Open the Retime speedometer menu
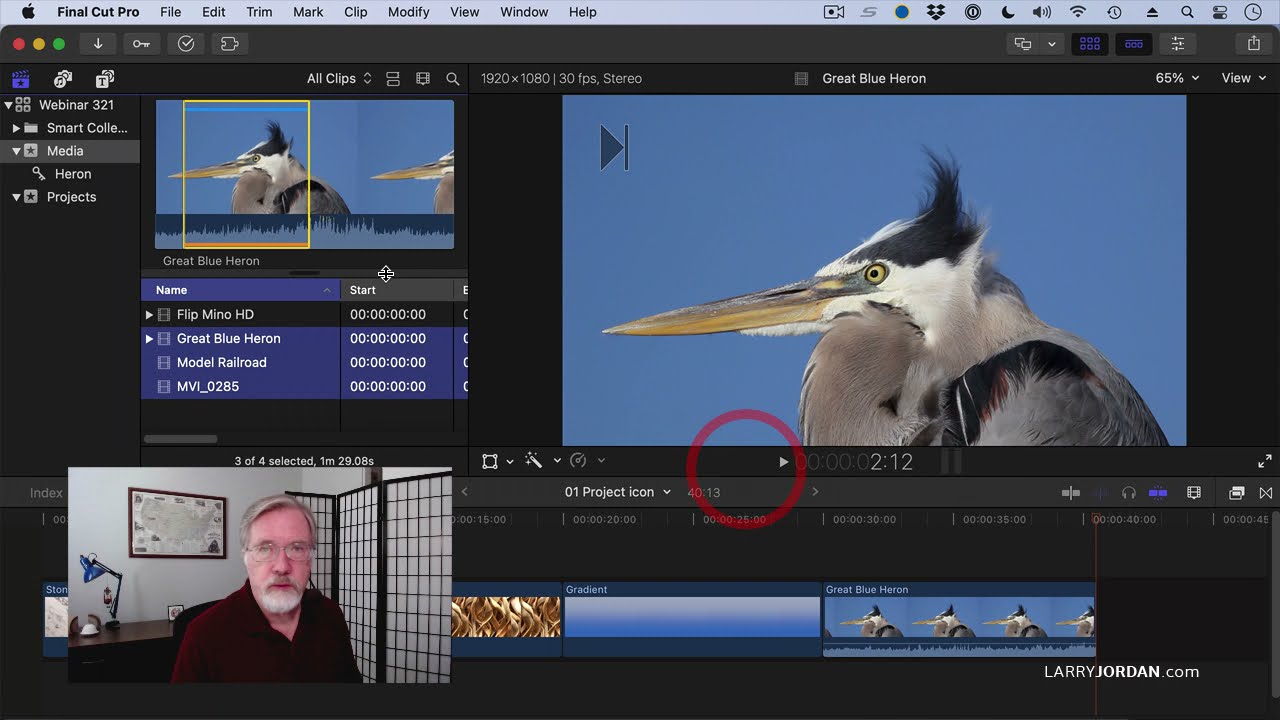This screenshot has width=1280, height=720. pyautogui.click(x=578, y=461)
